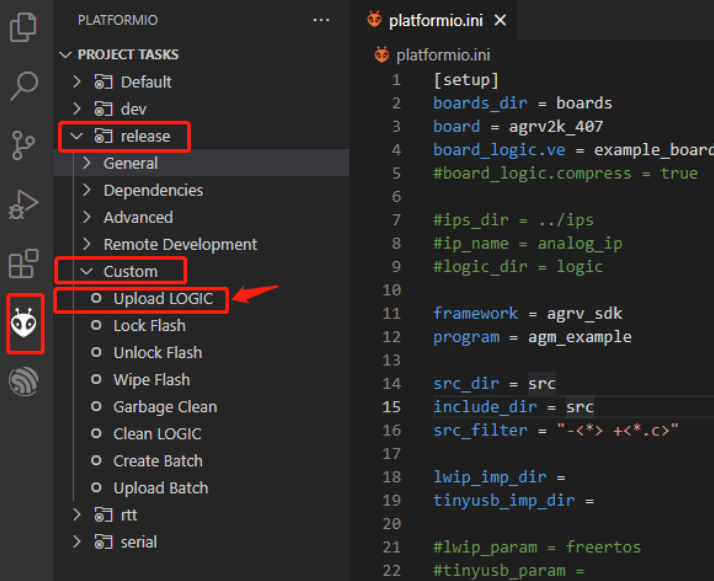The image size is (714, 581).
Task: Open the Search view icon
Action: tap(24, 85)
